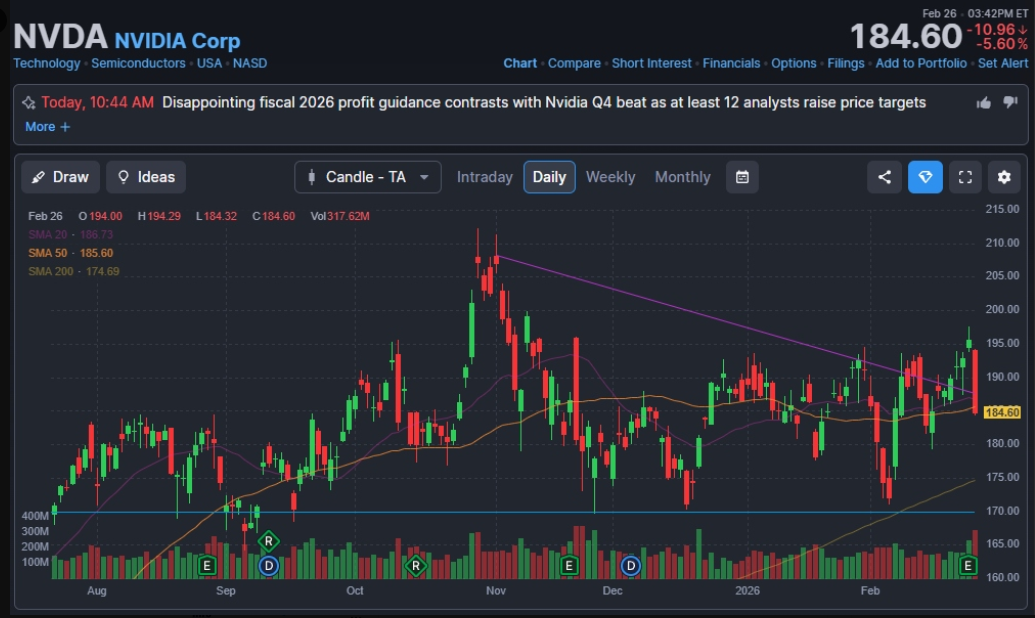The width and height of the screenshot is (1035, 618).
Task: Enter fullscreen chart mode
Action: (x=965, y=177)
